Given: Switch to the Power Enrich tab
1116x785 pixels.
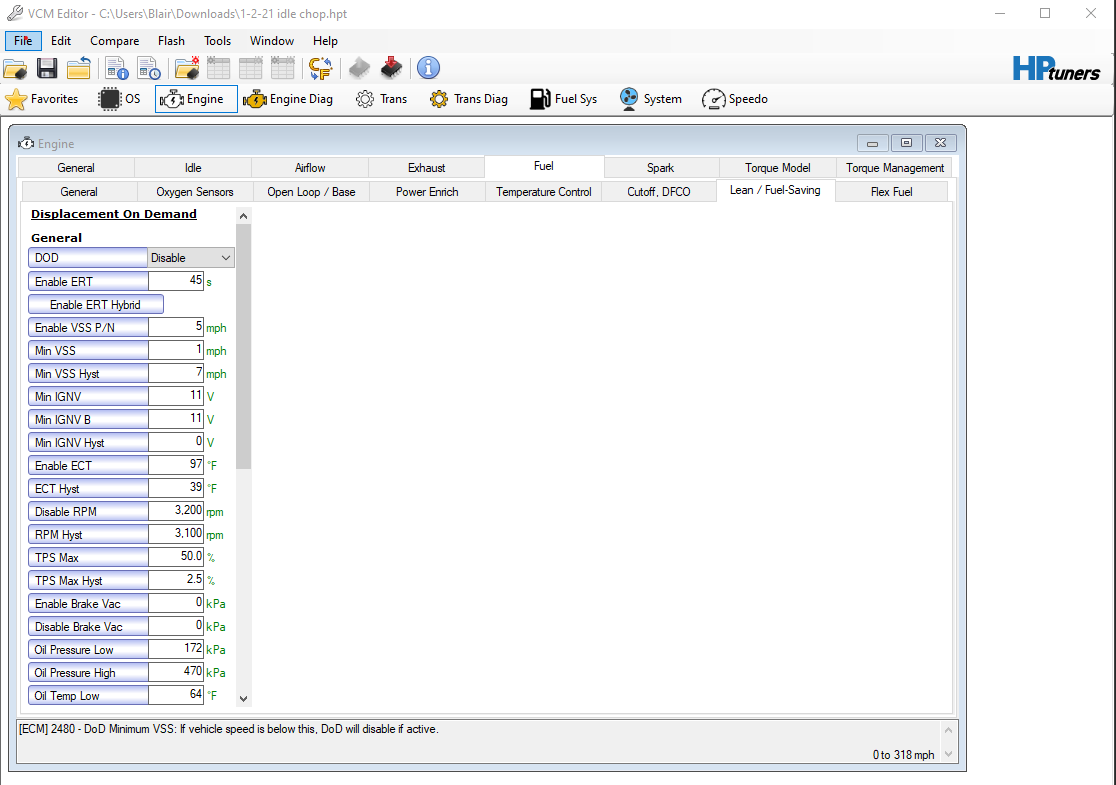Looking at the screenshot, I should point(427,191).
